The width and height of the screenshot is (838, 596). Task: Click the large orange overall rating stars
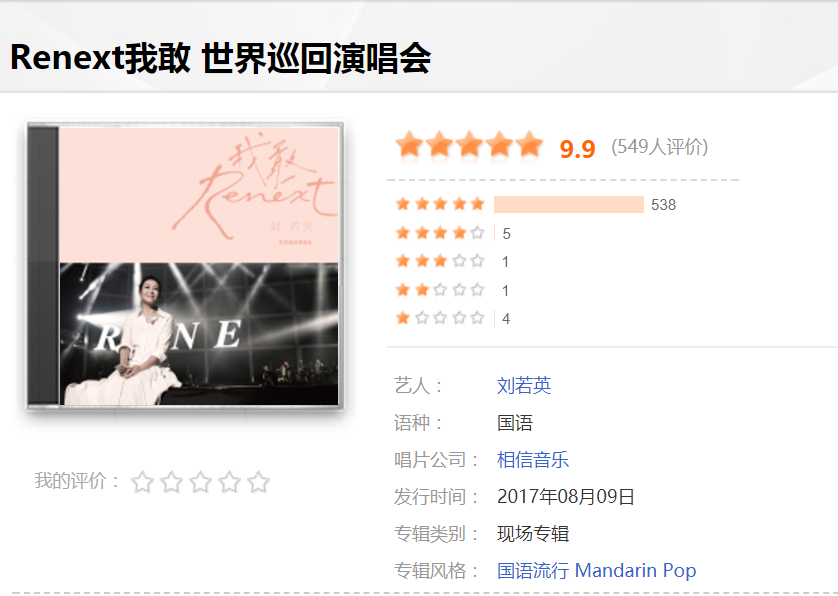coord(469,145)
